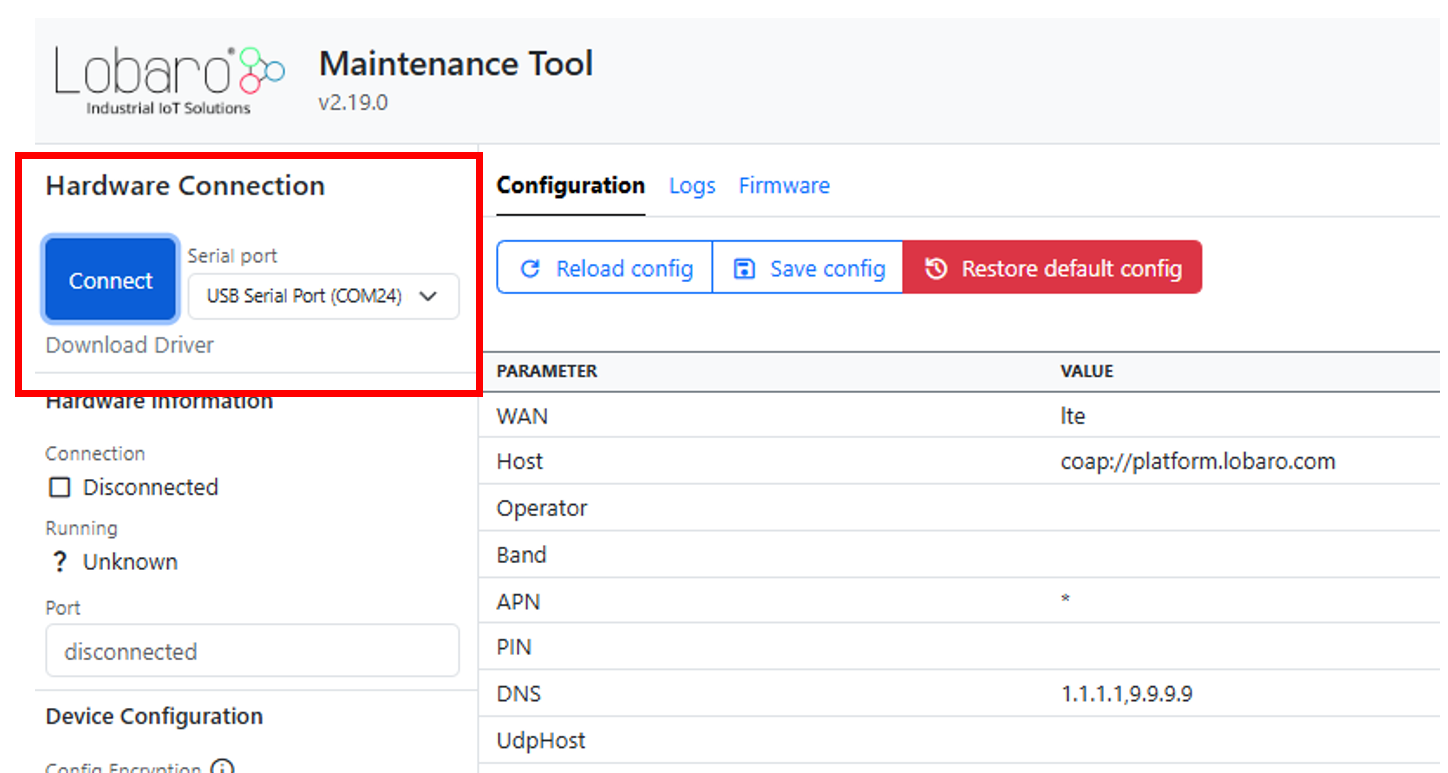The image size is (1448, 773).
Task: Click the question mark Unknown status icon
Action: [59, 562]
